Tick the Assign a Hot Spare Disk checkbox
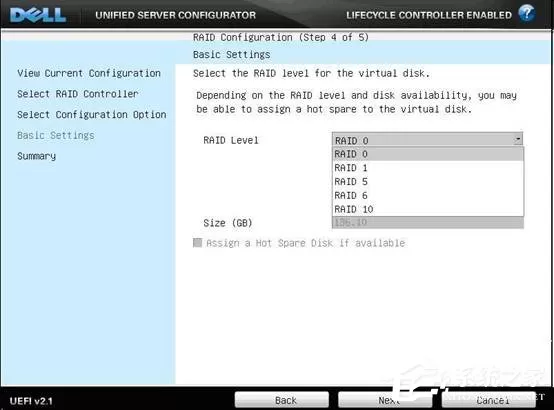Image resolution: width=554 pixels, height=410 pixels. point(198,242)
